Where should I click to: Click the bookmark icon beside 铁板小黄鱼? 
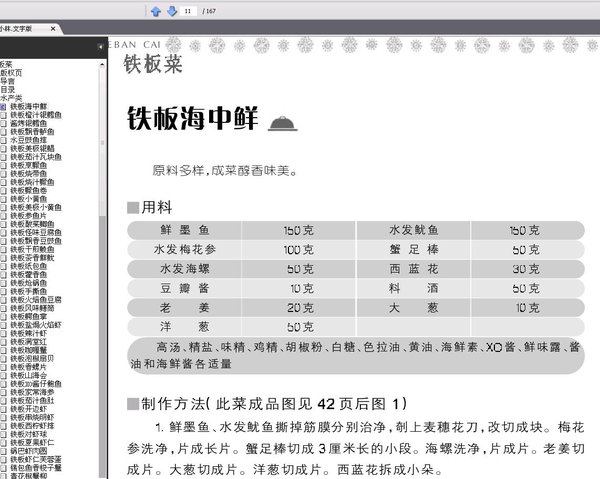[x=3, y=199]
